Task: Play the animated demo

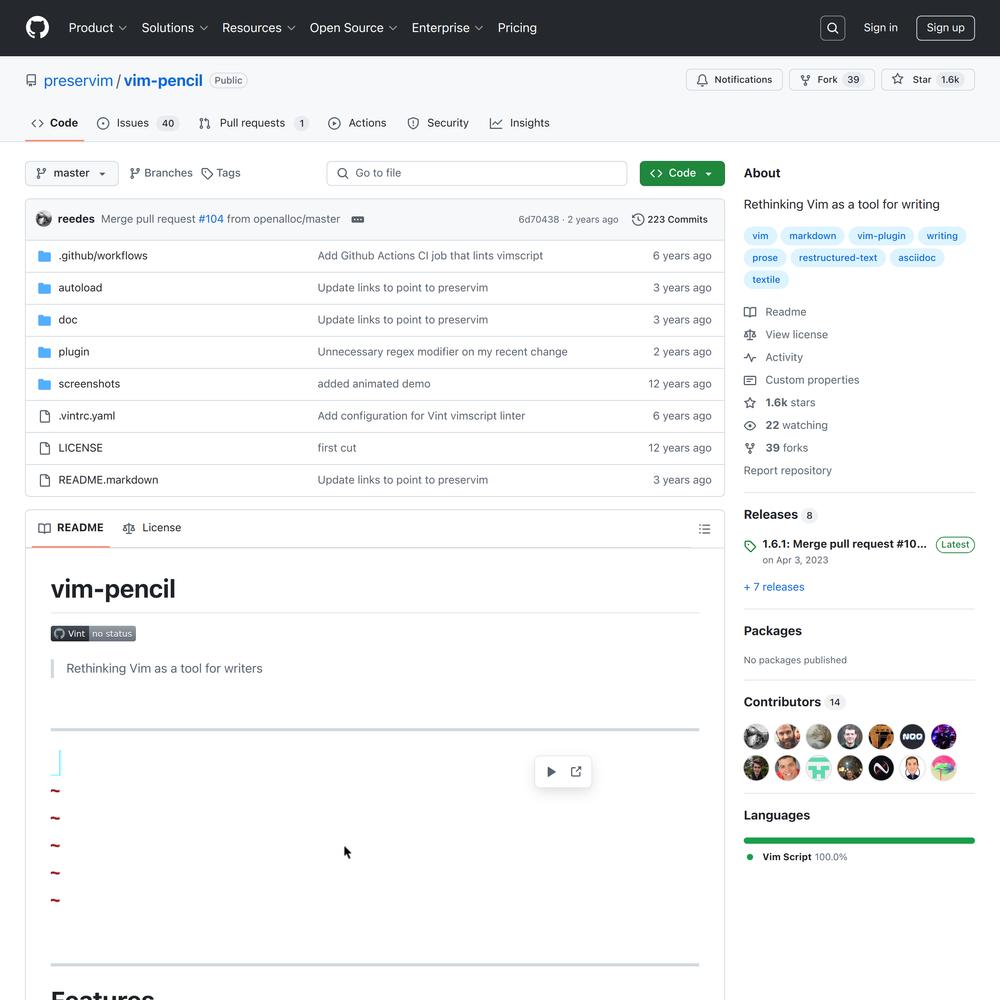Action: click(552, 772)
